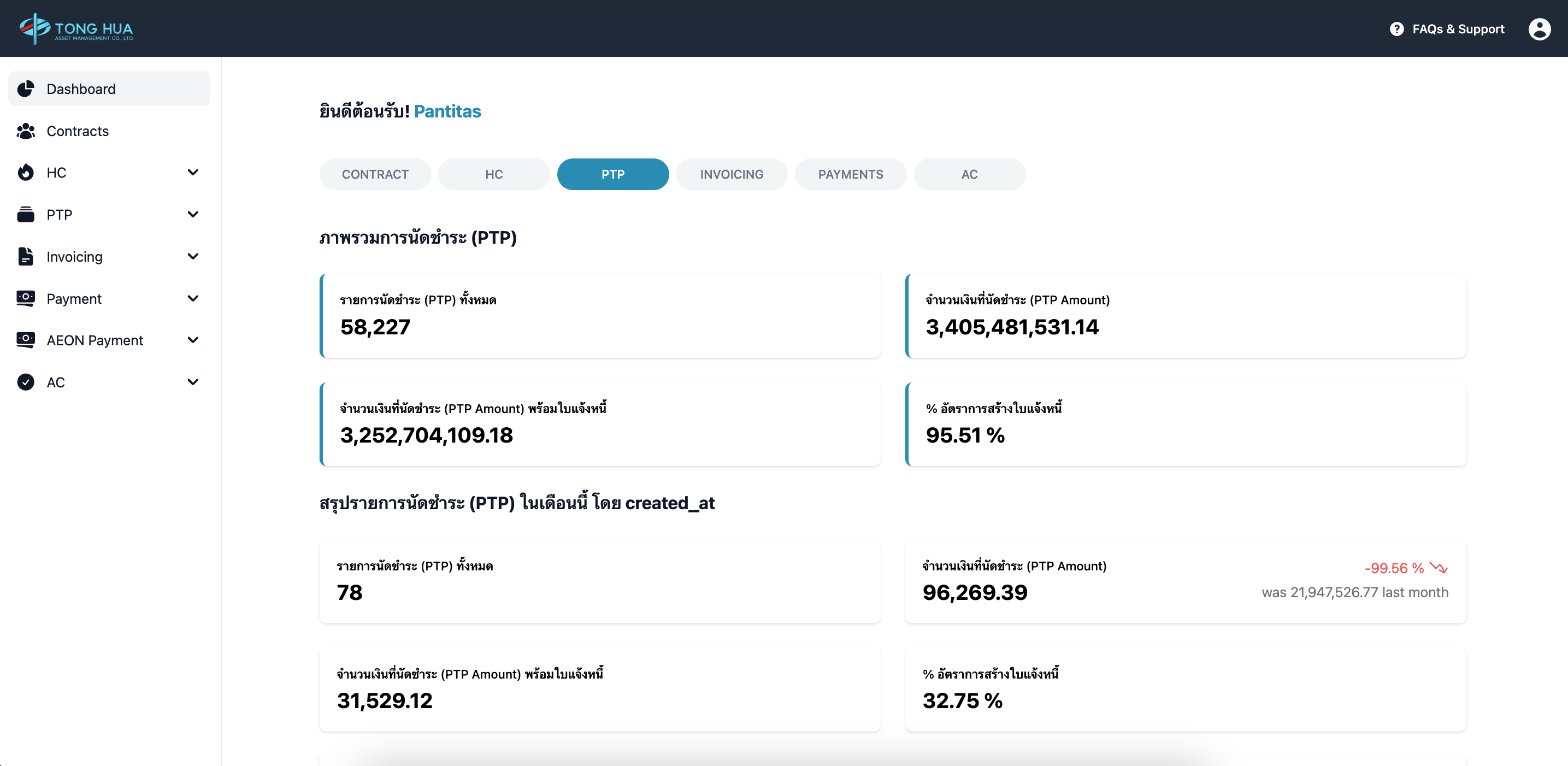Viewport: 1568px width, 766px height.
Task: Click the Invoicing document icon
Action: coord(26,256)
